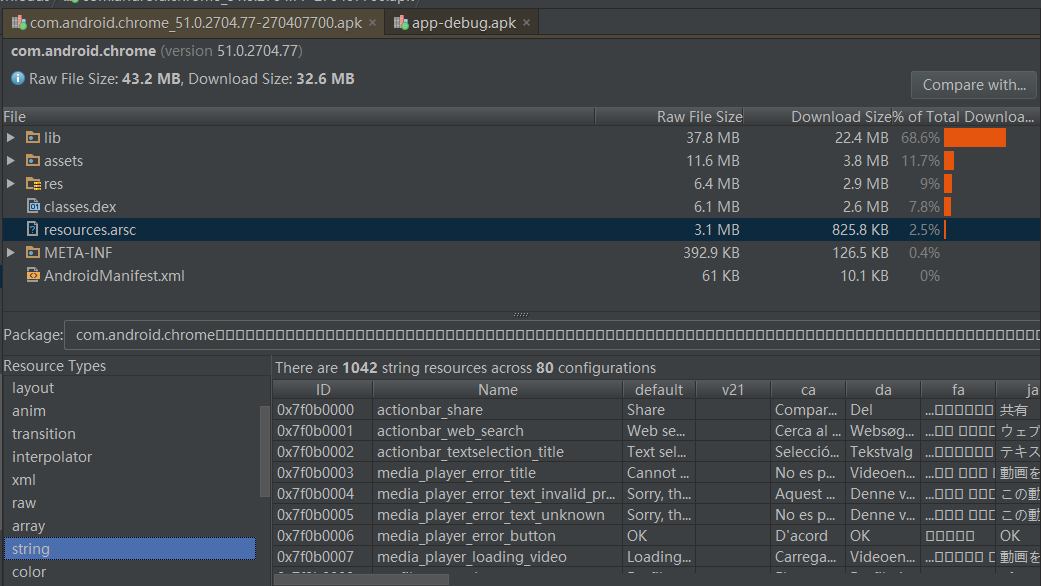This screenshot has height=586, width=1041.
Task: Click the horizontal scrollbar under the resources table
Action: [361, 580]
